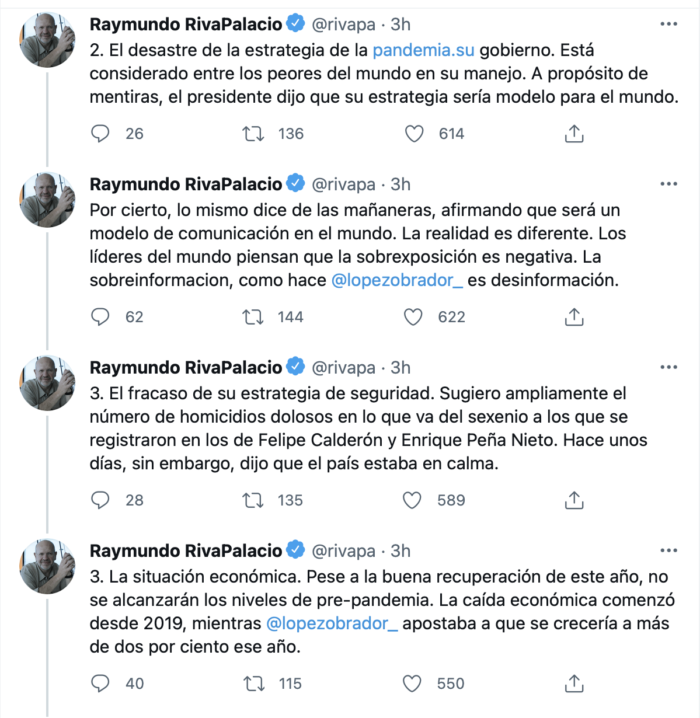Open Raymundo RivaPalacio's name on the last tweet
This screenshot has height=718, width=700.
(186, 550)
